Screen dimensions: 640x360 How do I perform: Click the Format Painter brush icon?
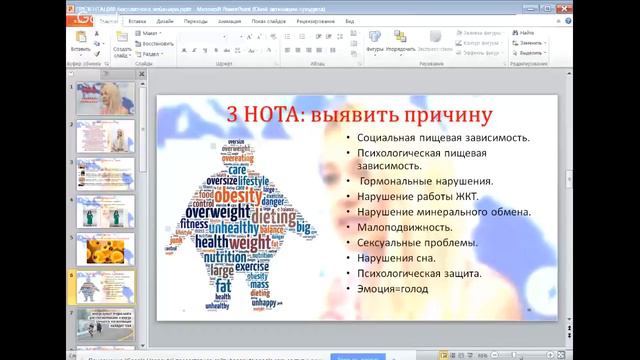97,53
